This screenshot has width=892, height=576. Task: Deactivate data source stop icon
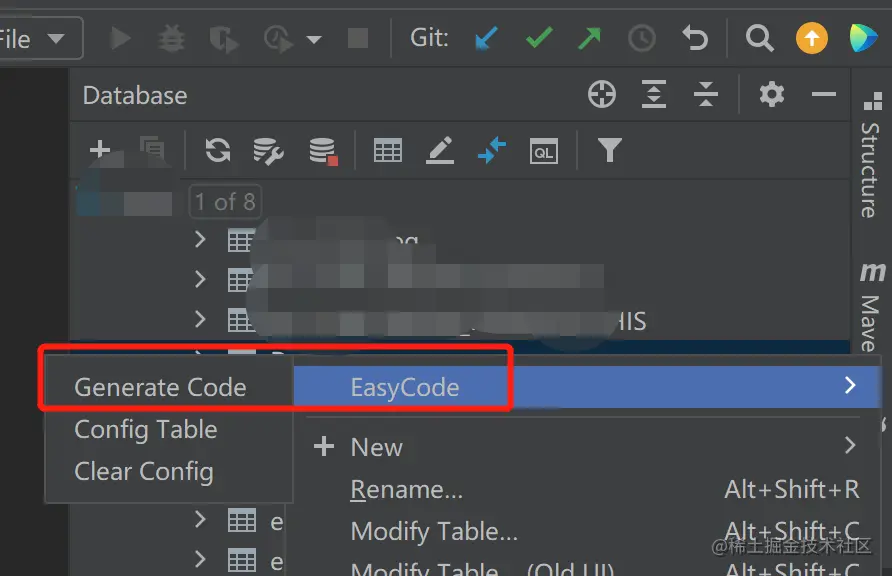pyautogui.click(x=323, y=151)
